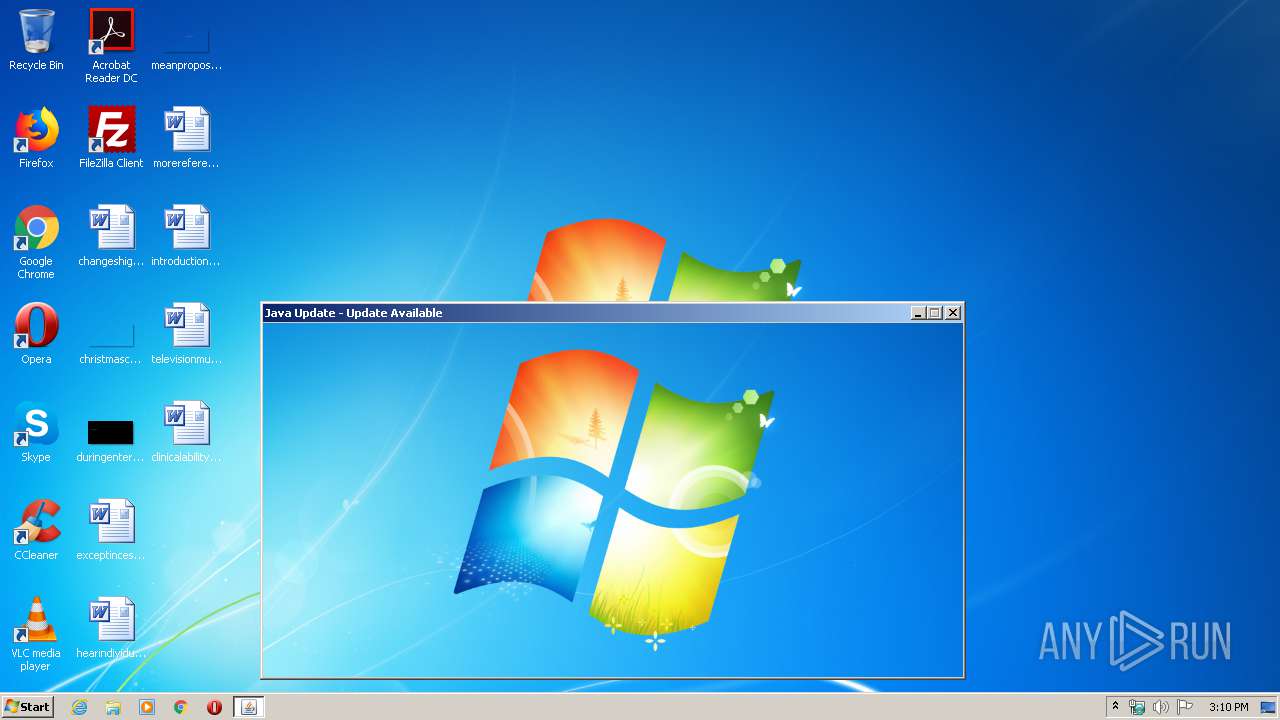Open Windows Media Player from taskbar
The image size is (1280, 720).
click(147, 707)
